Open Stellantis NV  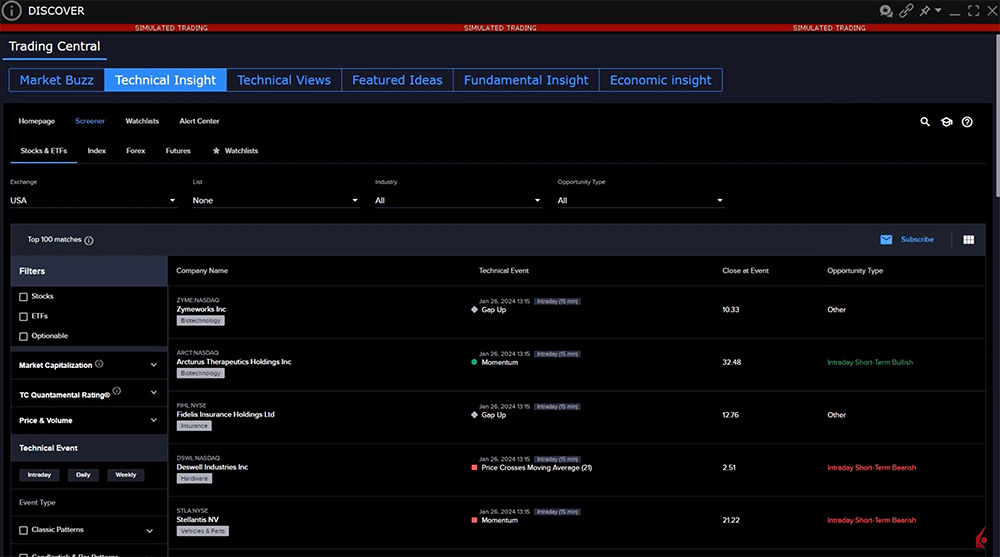197,519
